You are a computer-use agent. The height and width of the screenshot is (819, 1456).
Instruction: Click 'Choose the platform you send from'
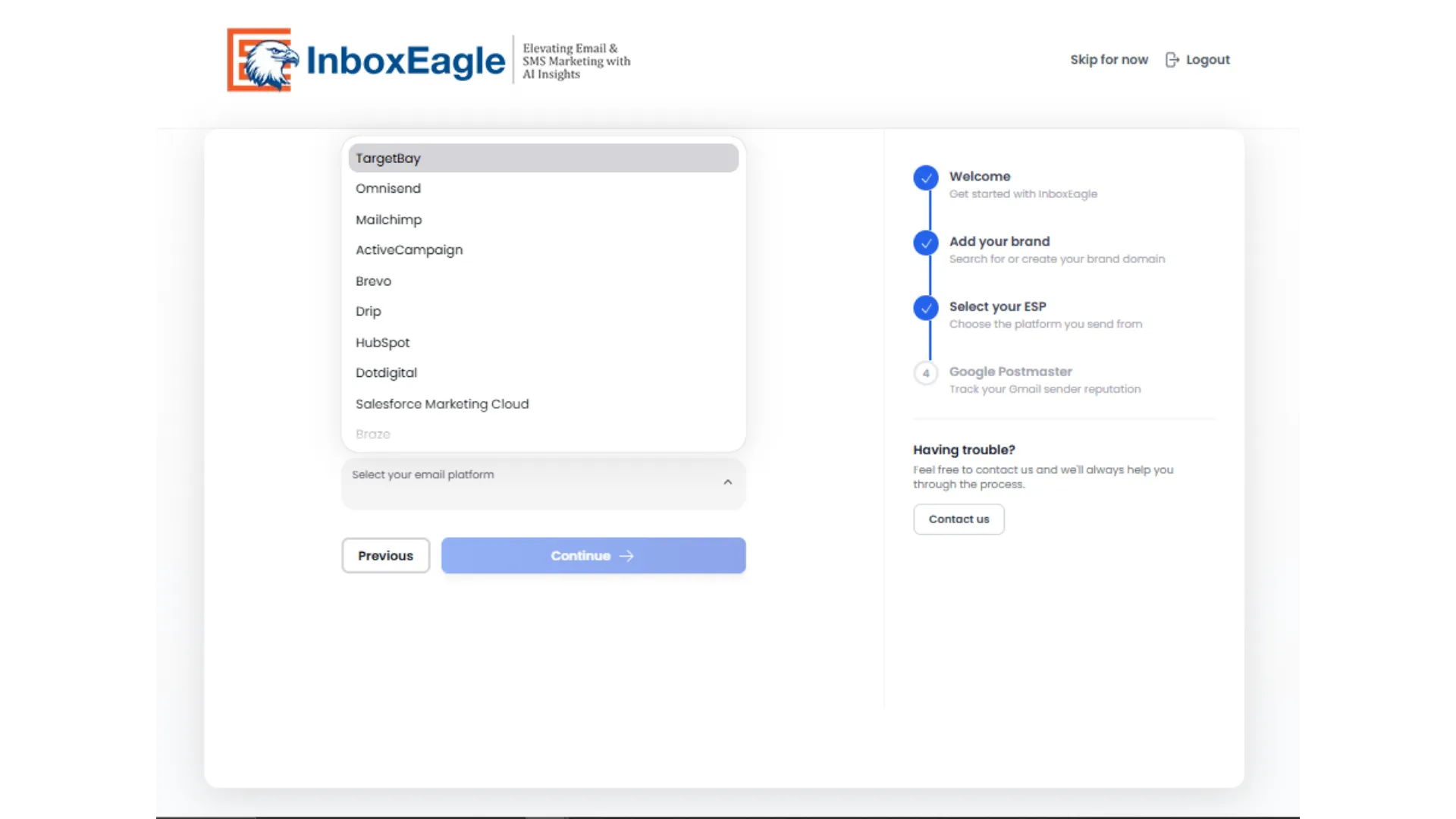1046,325
